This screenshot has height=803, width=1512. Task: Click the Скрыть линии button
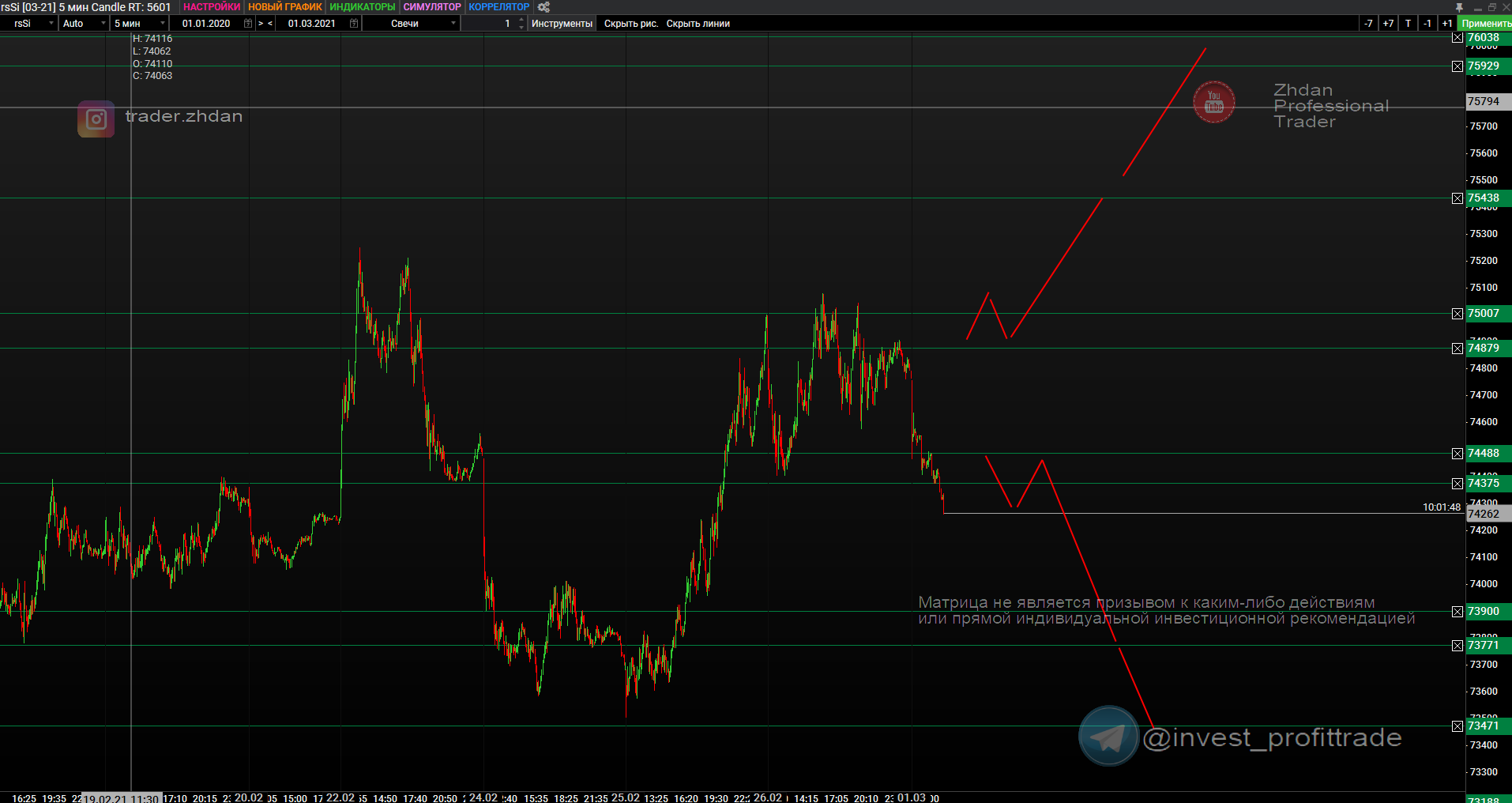pos(698,24)
